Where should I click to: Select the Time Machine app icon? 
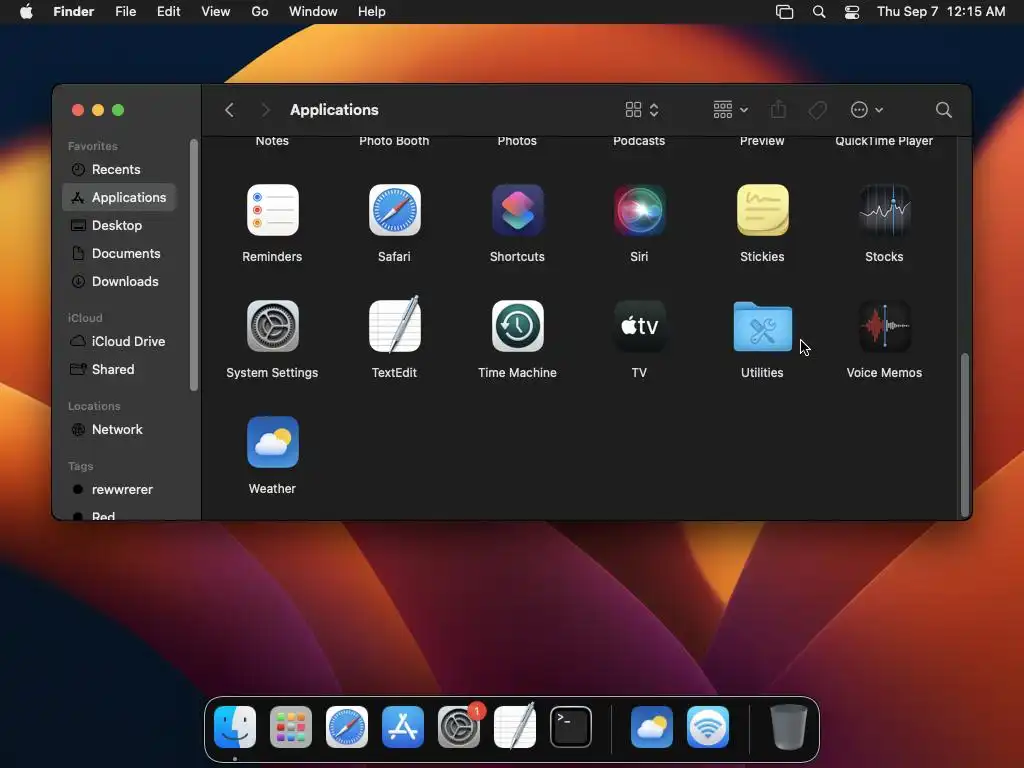(x=517, y=326)
